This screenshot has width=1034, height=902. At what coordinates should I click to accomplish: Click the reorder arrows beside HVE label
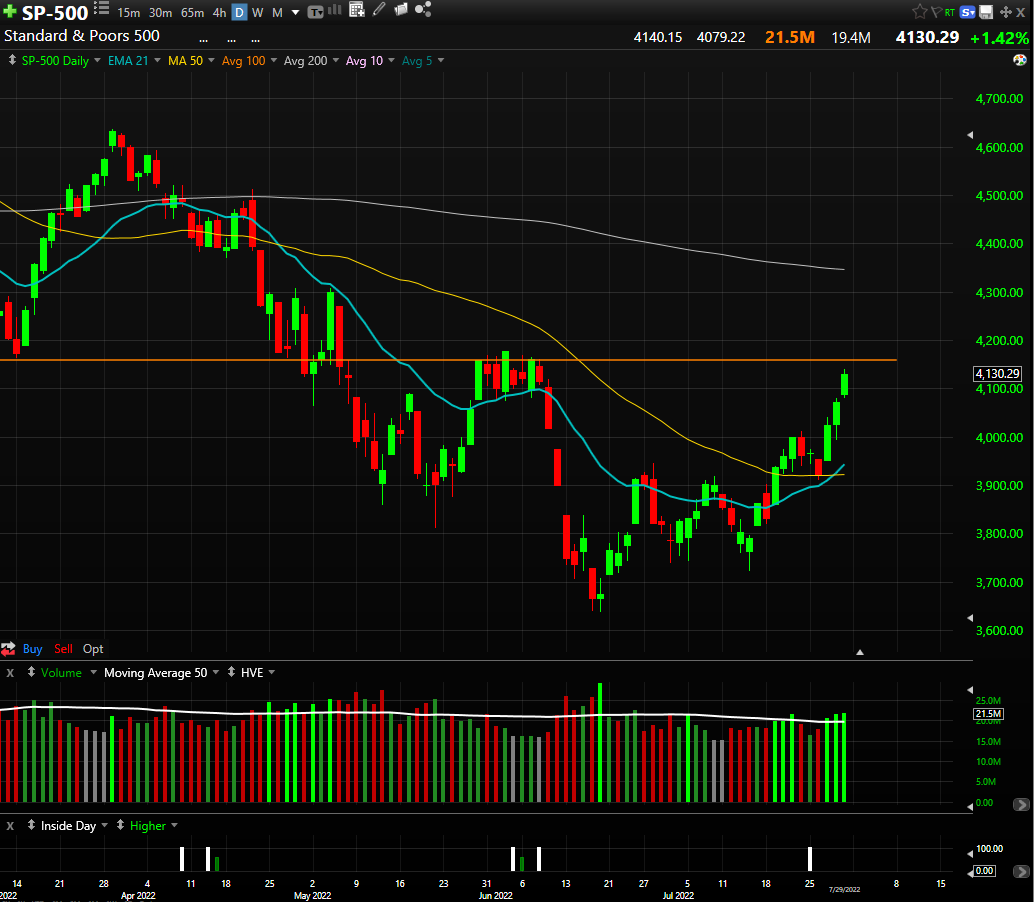[x=231, y=672]
